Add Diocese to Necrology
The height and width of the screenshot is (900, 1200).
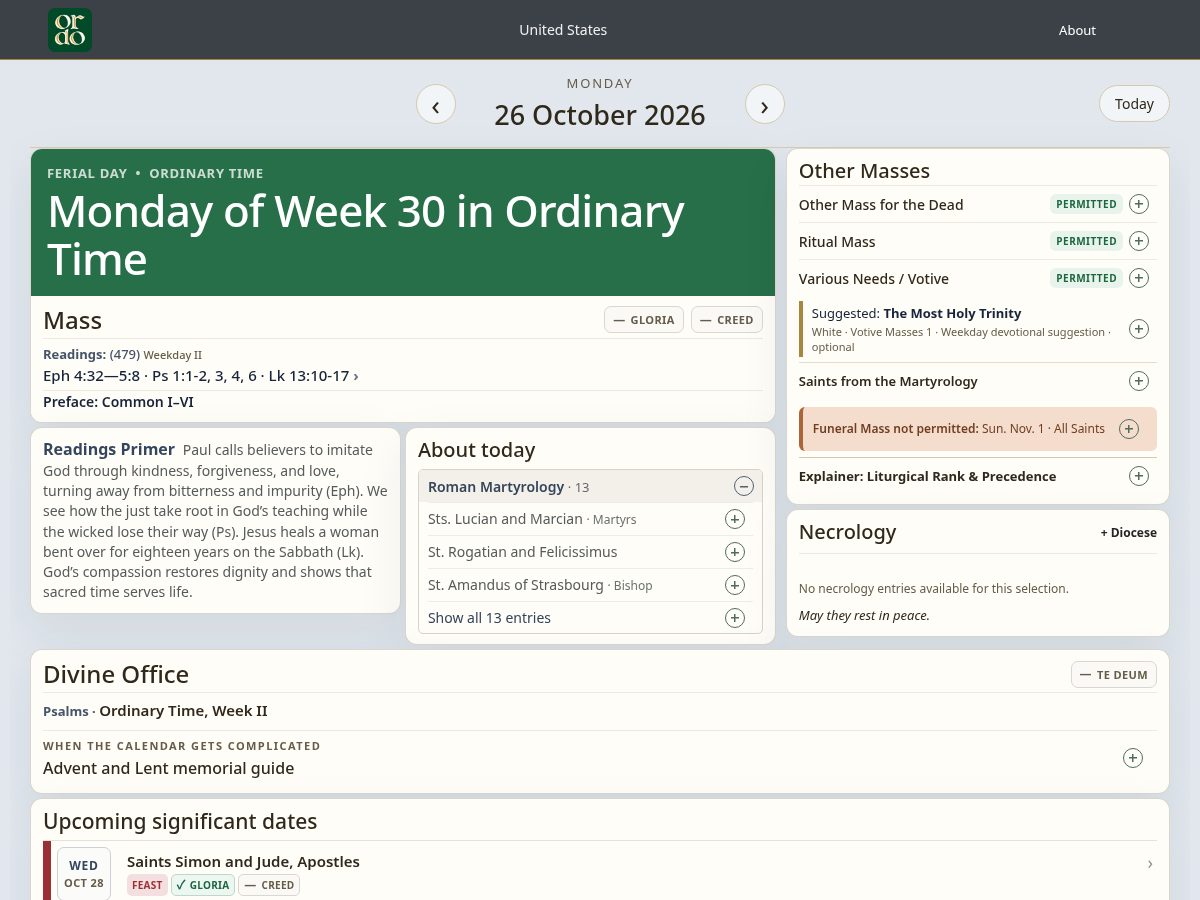pos(1128,533)
